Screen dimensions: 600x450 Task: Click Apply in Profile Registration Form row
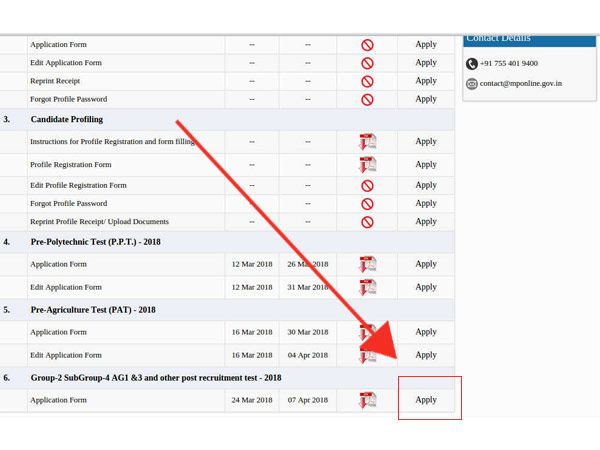(x=426, y=165)
